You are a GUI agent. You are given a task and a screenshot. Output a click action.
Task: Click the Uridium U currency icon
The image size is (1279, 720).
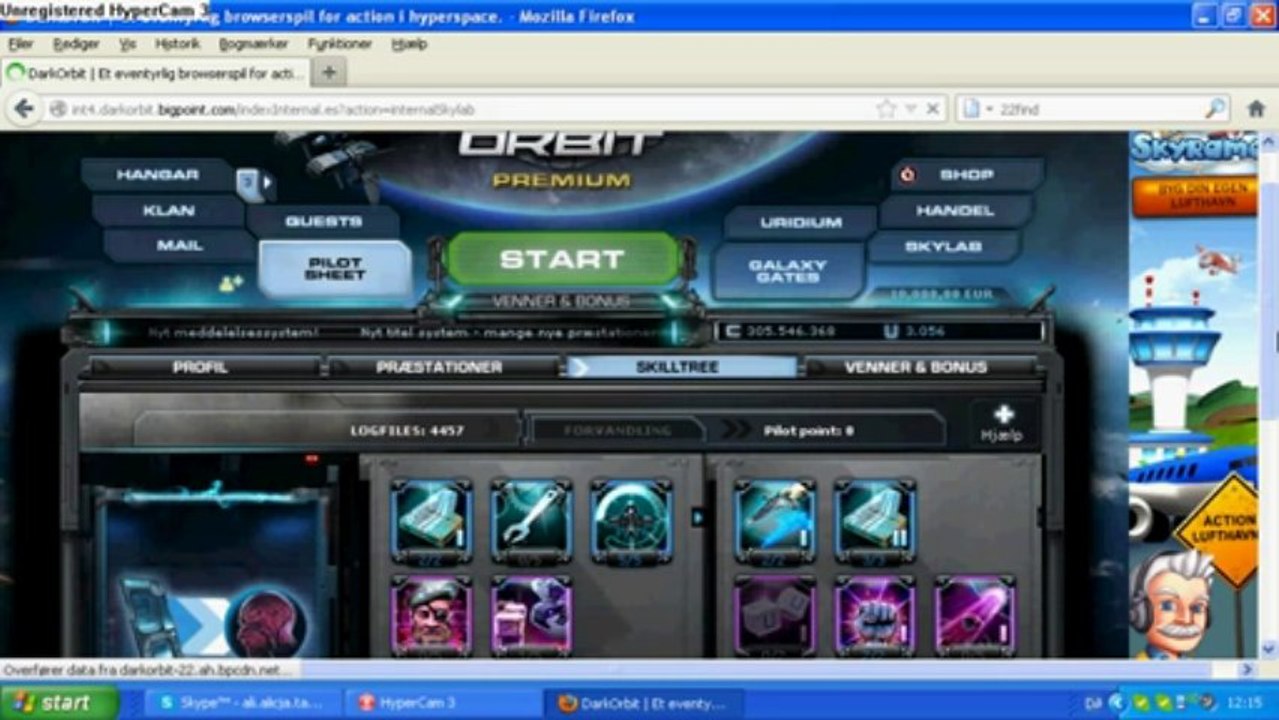[891, 331]
